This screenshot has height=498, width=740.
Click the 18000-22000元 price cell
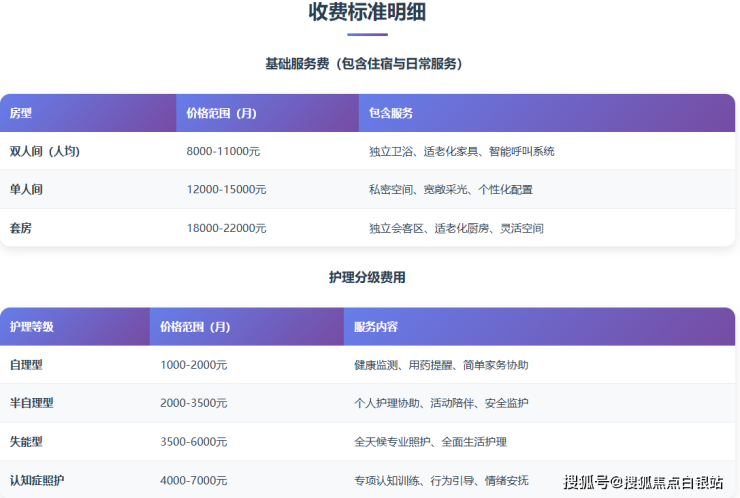[x=226, y=228]
